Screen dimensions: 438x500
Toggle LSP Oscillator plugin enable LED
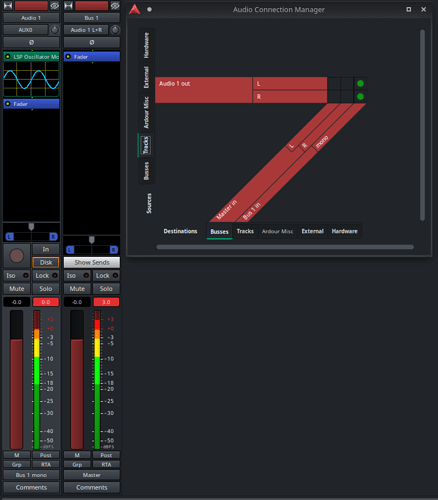point(8,57)
